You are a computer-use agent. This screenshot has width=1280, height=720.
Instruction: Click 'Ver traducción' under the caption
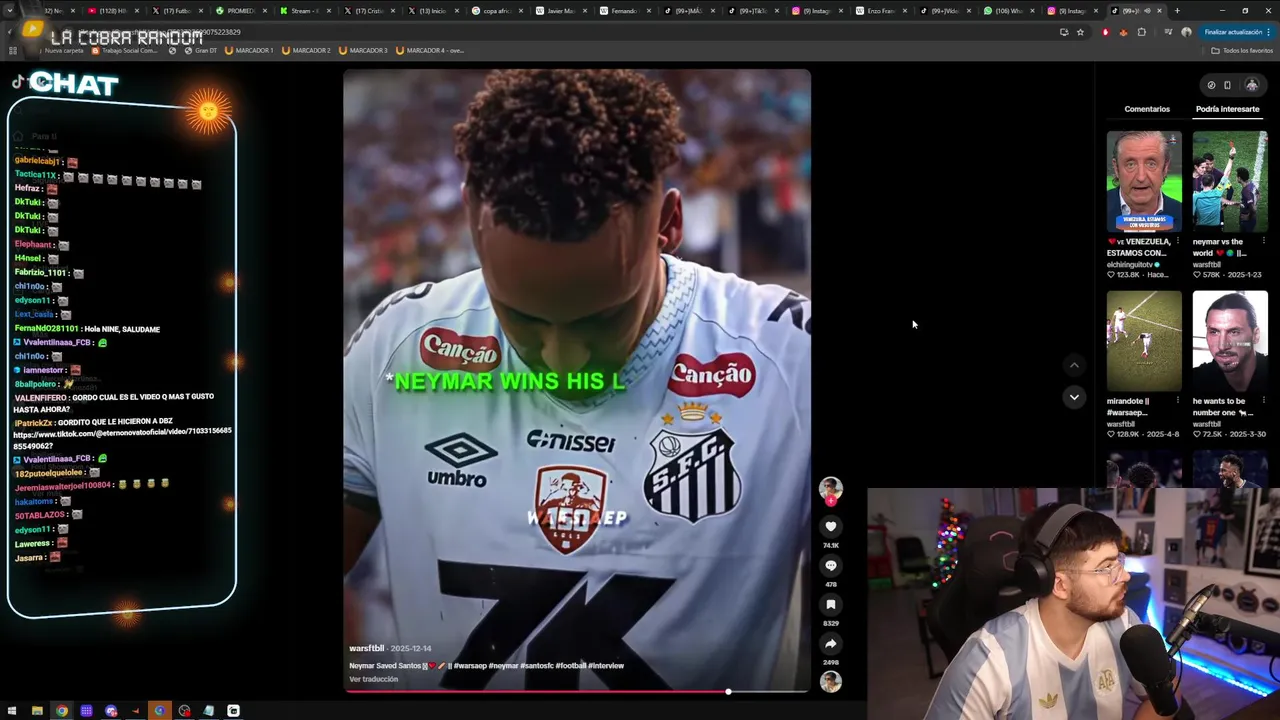[373, 679]
